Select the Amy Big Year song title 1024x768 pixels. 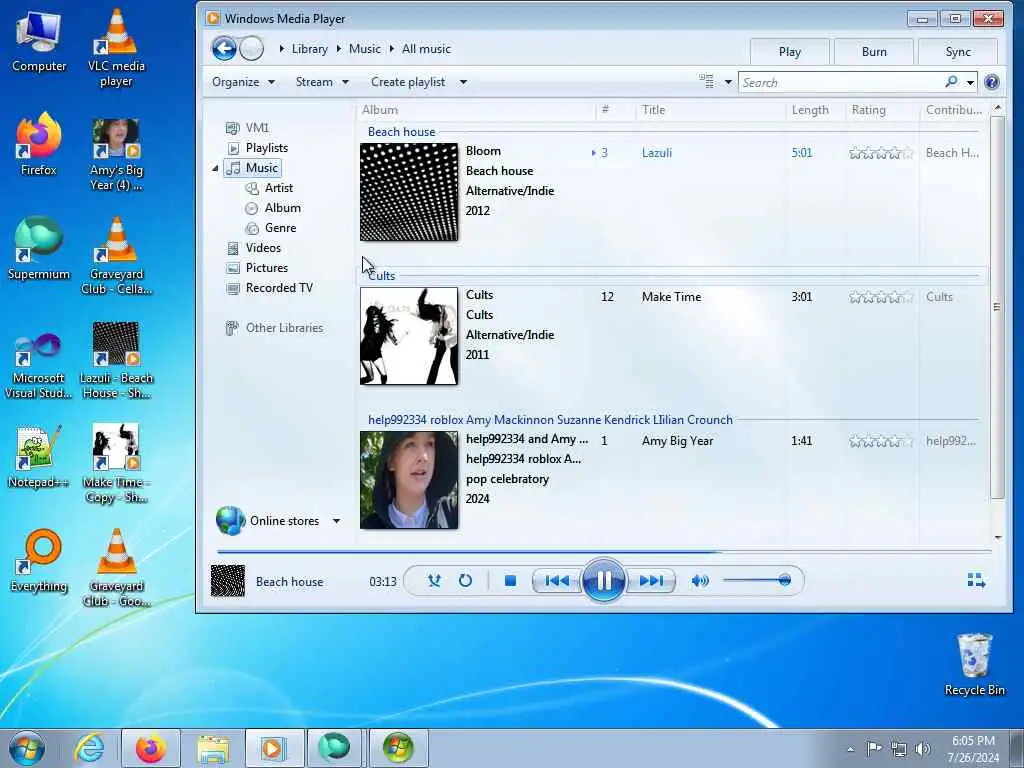point(677,441)
